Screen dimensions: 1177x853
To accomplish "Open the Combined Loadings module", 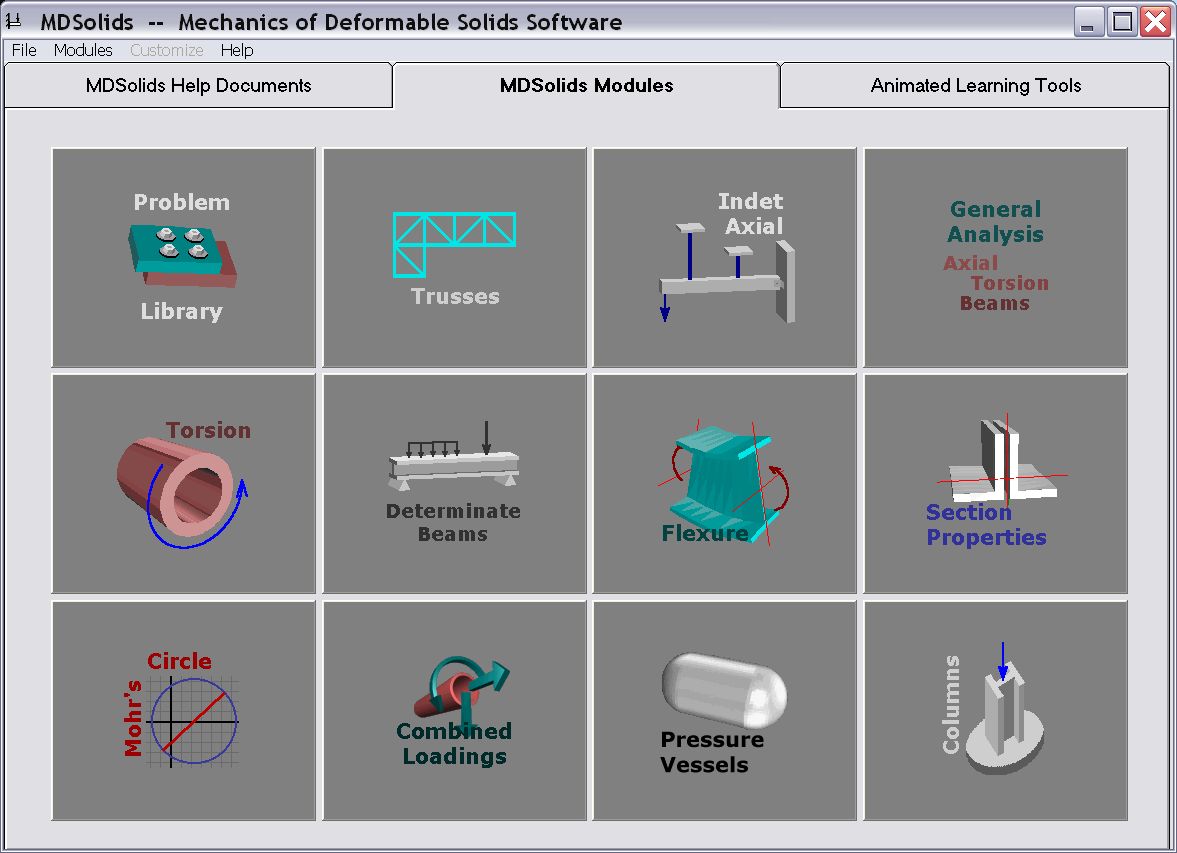I will click(455, 710).
